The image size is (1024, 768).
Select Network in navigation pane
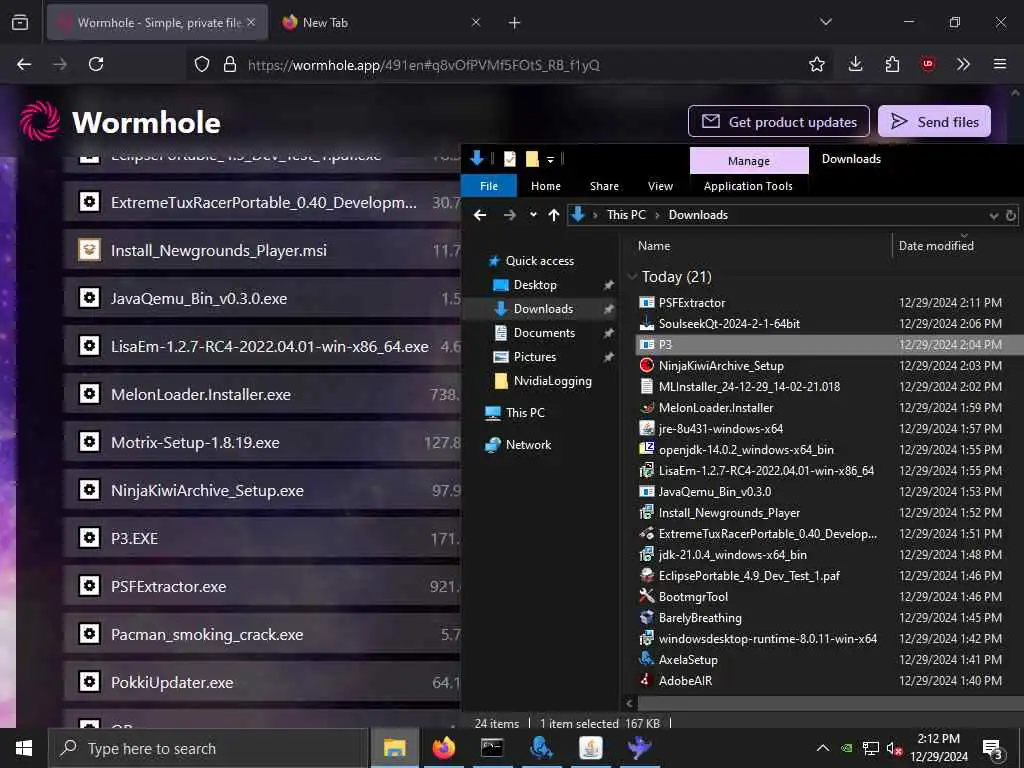[x=528, y=445]
